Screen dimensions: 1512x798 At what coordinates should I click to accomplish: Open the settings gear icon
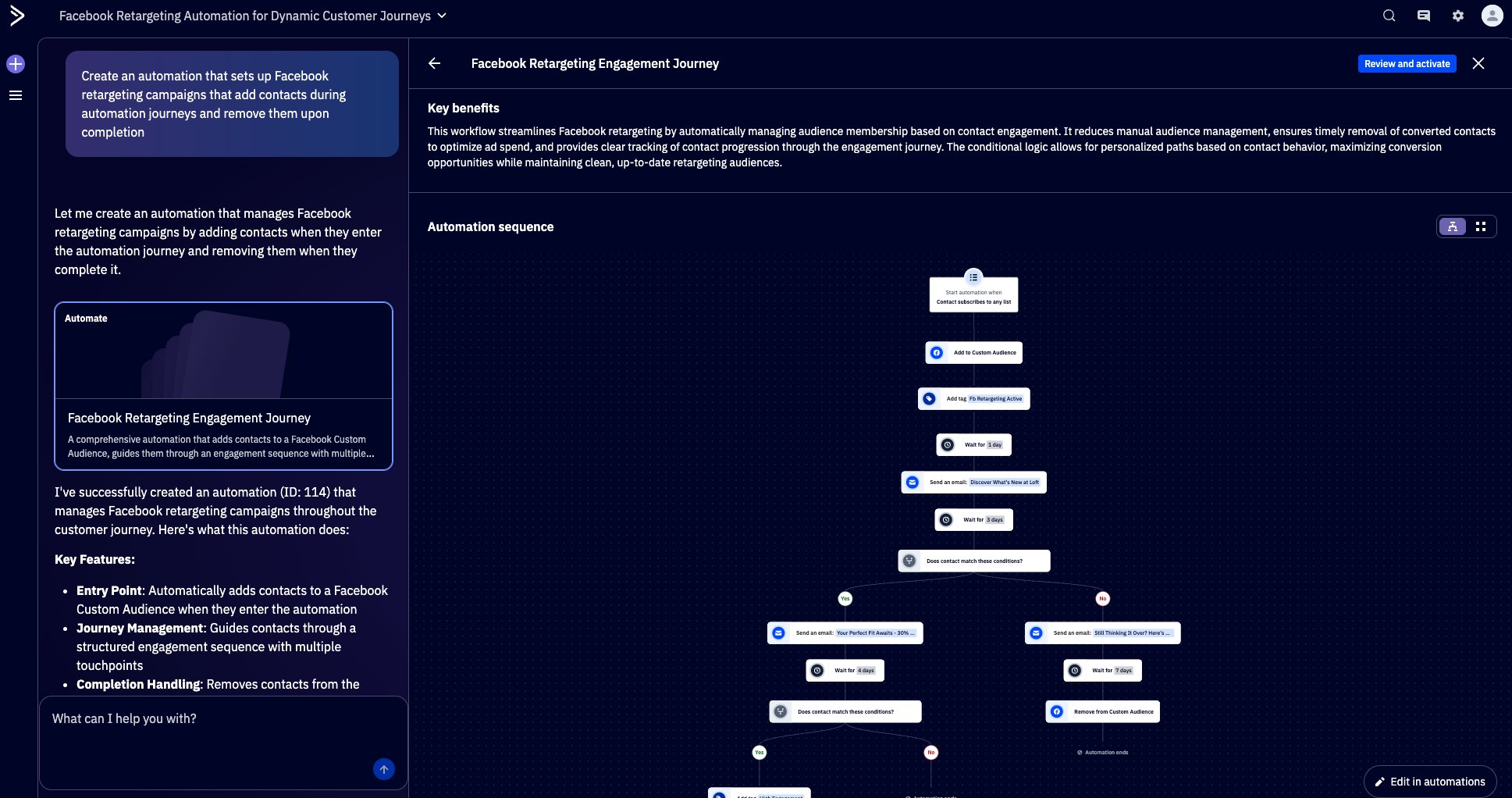[x=1457, y=16]
